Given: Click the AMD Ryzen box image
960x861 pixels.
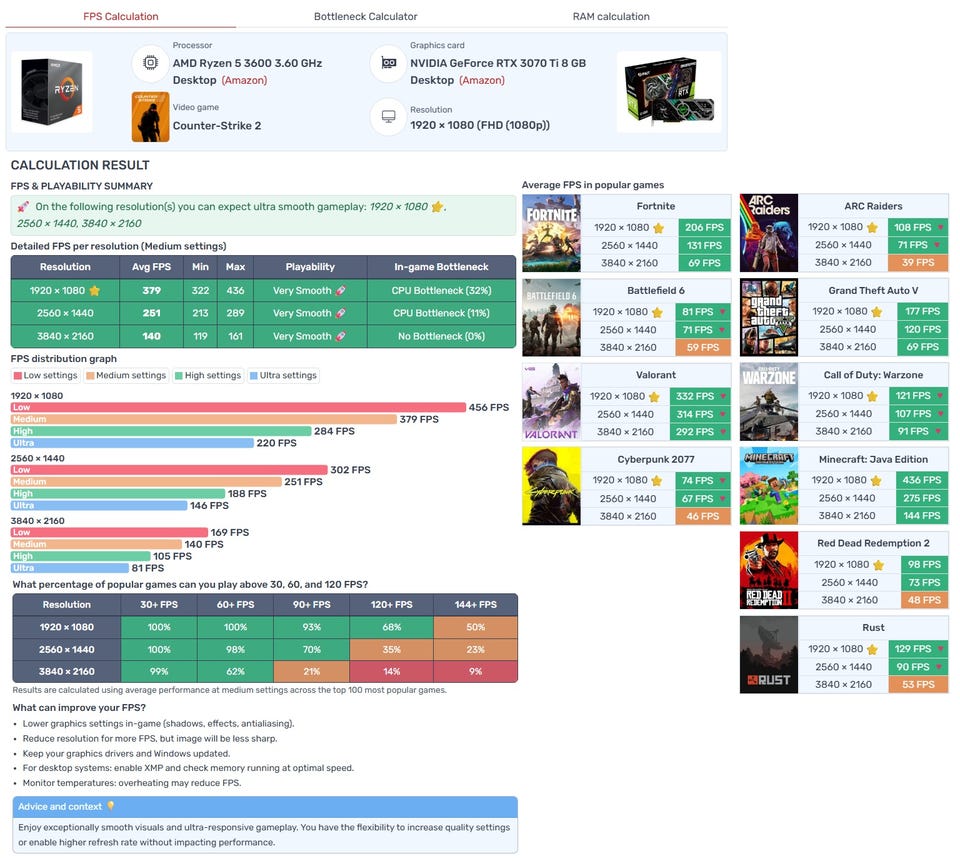Looking at the screenshot, I should (x=52, y=92).
